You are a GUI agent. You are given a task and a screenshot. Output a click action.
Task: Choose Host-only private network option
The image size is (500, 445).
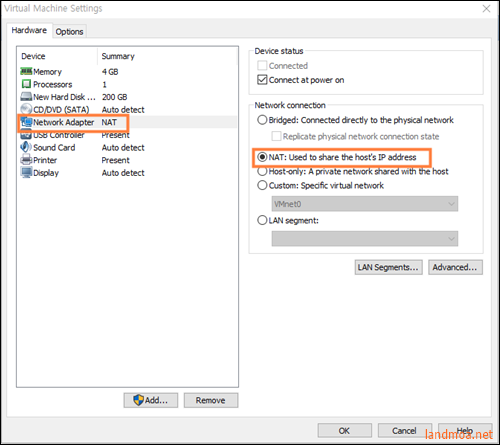click(x=262, y=171)
